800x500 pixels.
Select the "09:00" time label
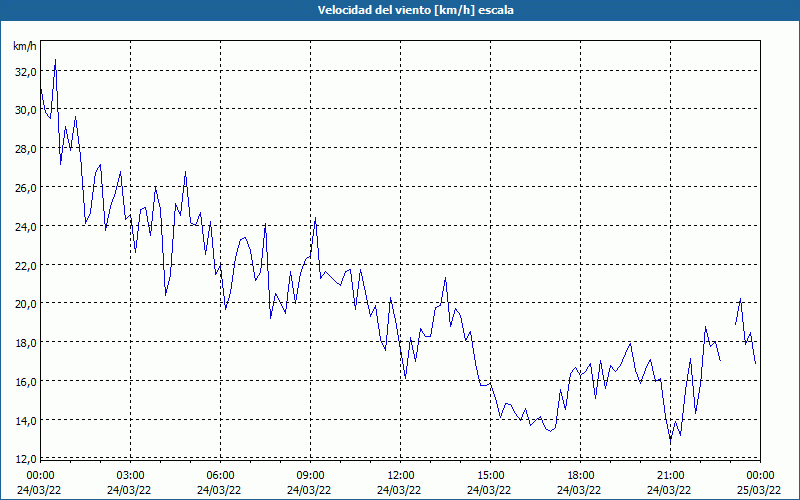[x=310, y=476]
